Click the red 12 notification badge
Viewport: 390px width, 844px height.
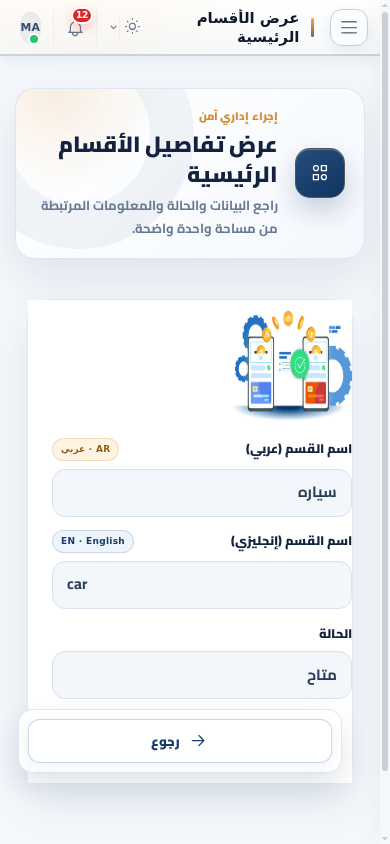(82, 15)
